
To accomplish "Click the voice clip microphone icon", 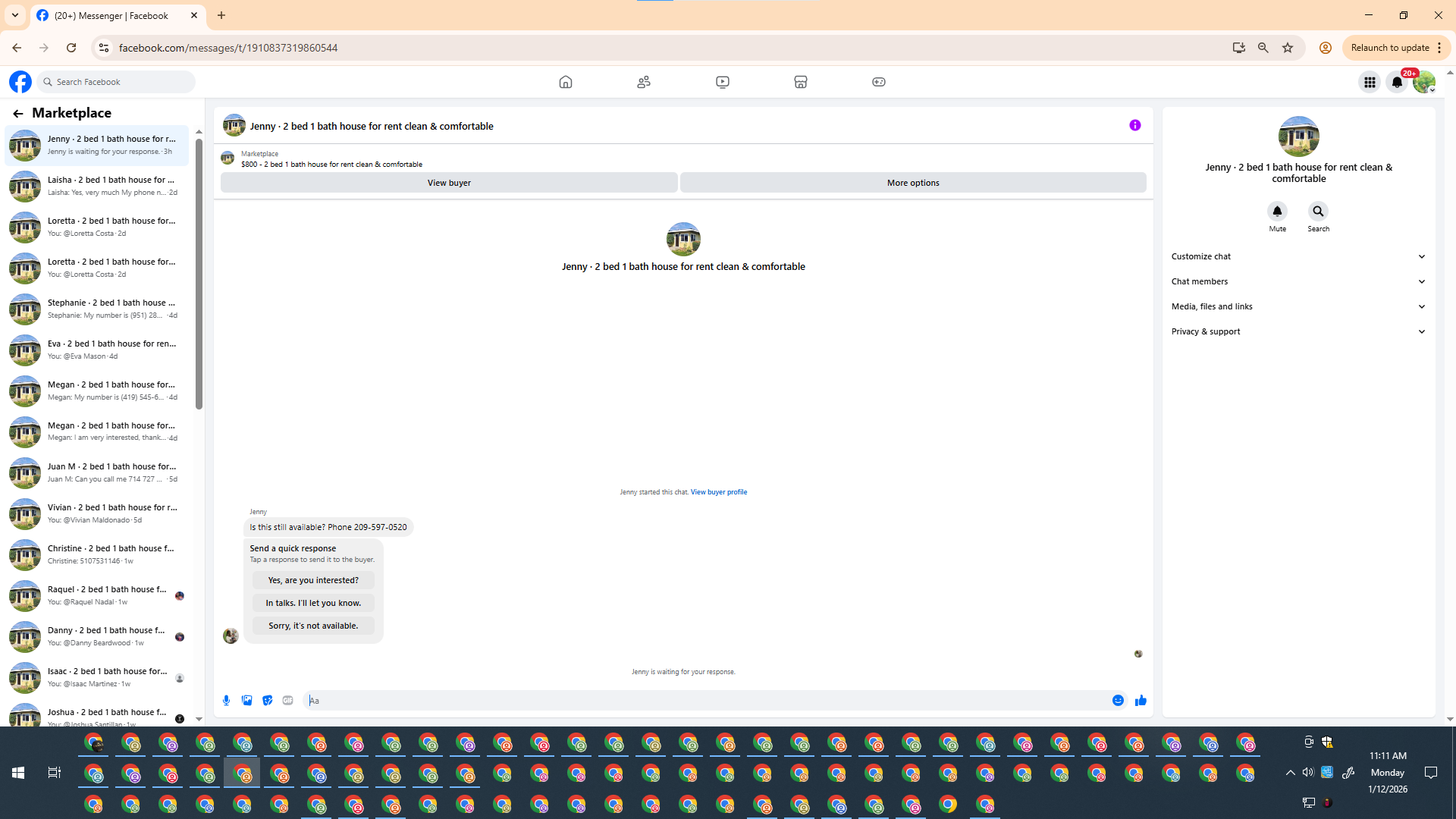I will [226, 701].
